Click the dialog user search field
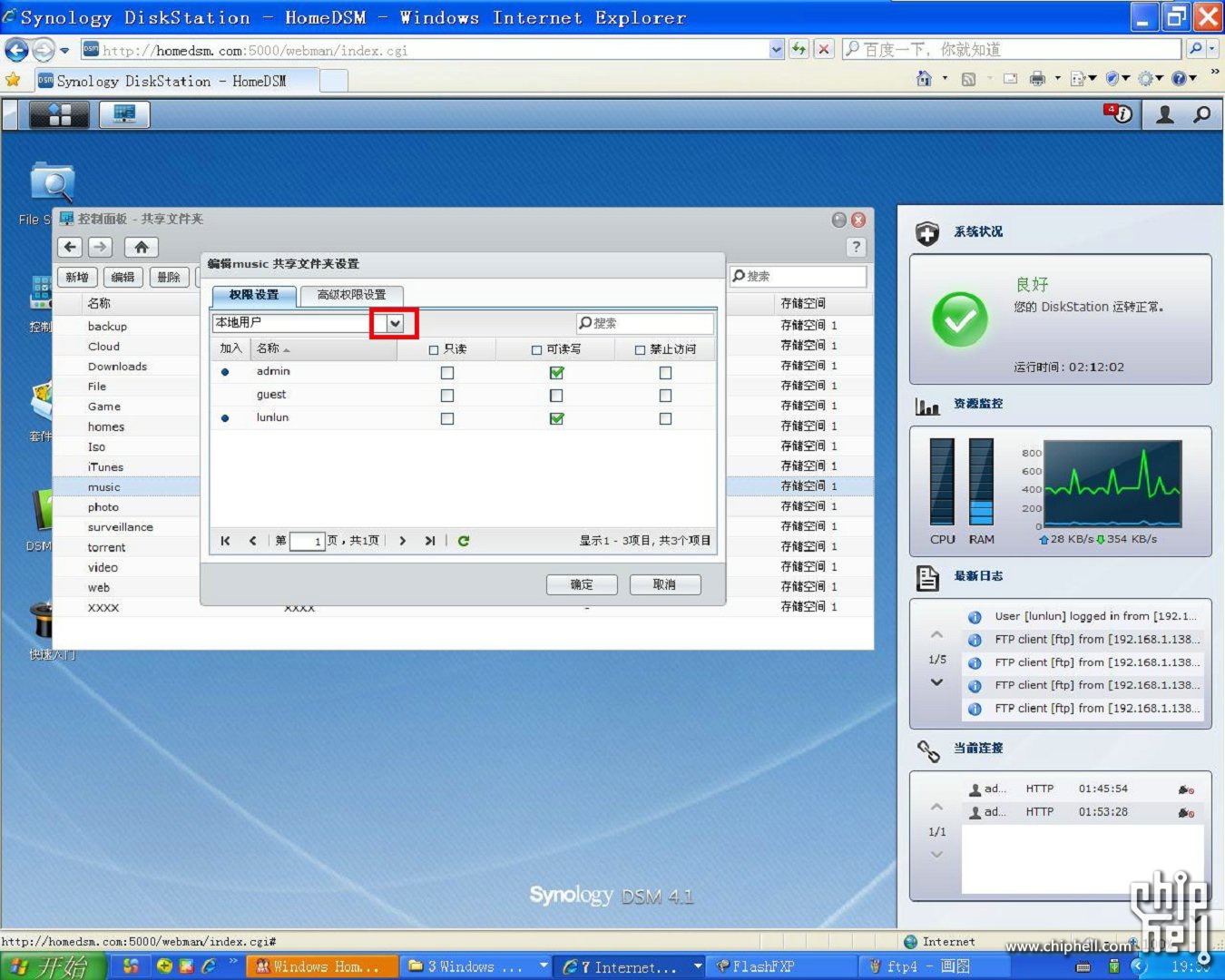 pyautogui.click(x=645, y=323)
